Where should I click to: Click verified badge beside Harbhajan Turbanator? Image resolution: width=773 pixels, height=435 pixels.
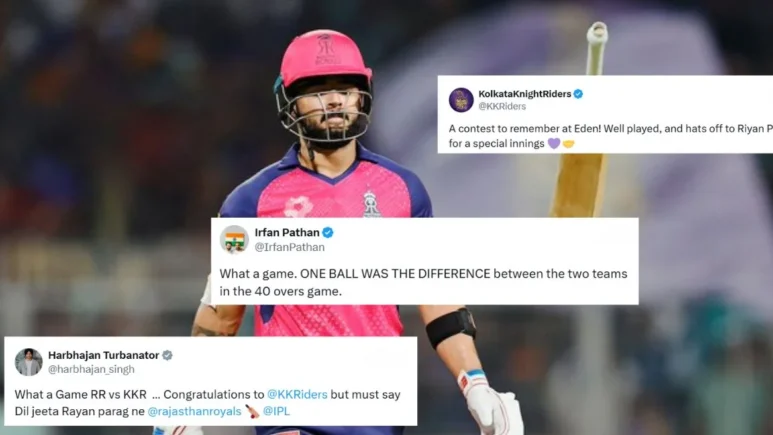coord(168,355)
